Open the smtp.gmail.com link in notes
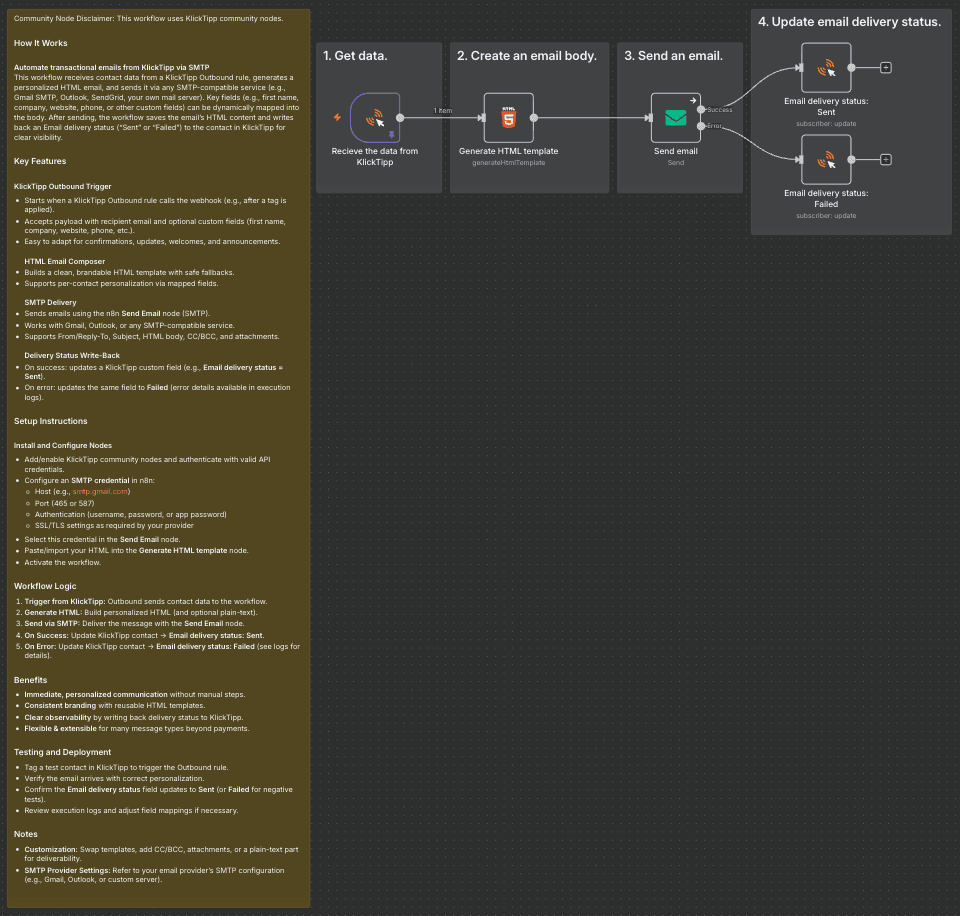 pos(102,492)
